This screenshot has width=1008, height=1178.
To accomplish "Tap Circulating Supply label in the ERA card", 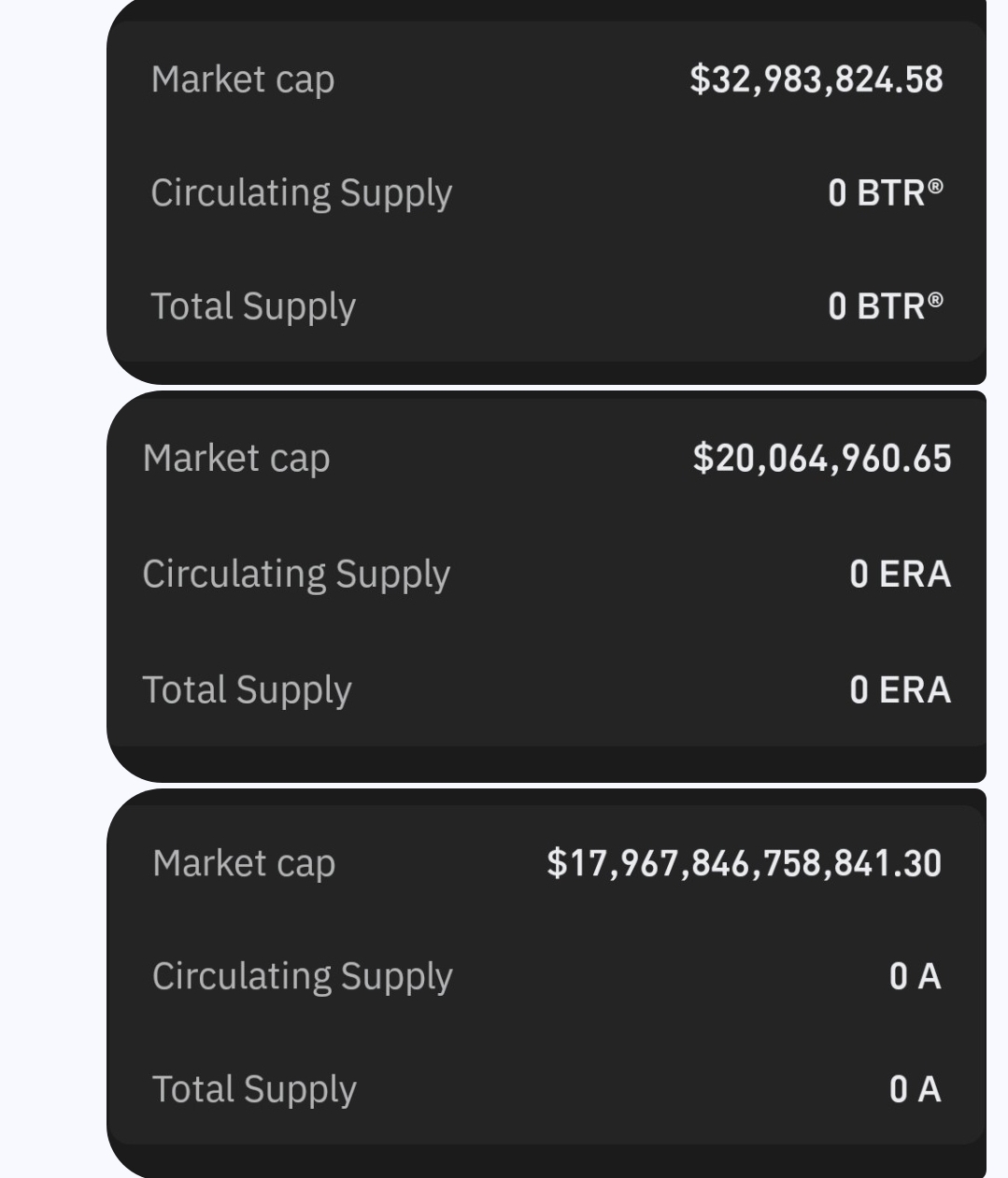I will point(296,574).
